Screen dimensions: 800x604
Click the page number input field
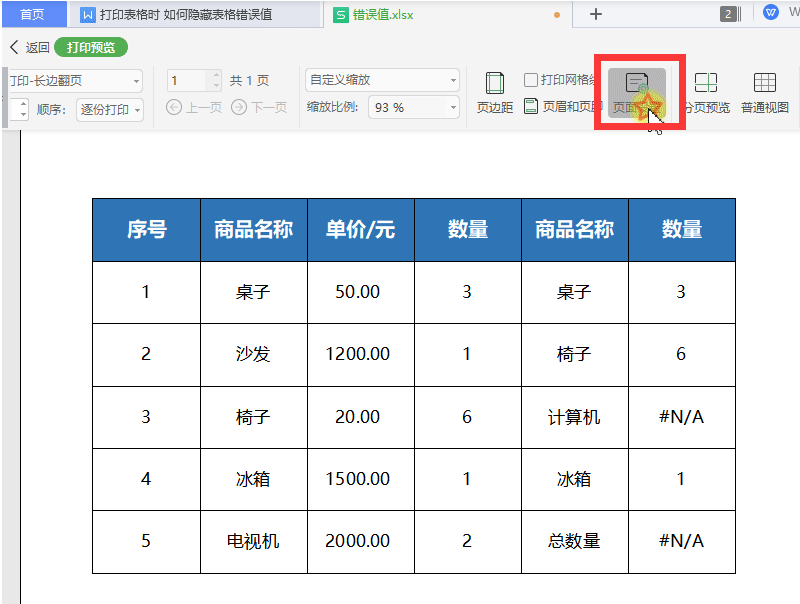point(186,80)
